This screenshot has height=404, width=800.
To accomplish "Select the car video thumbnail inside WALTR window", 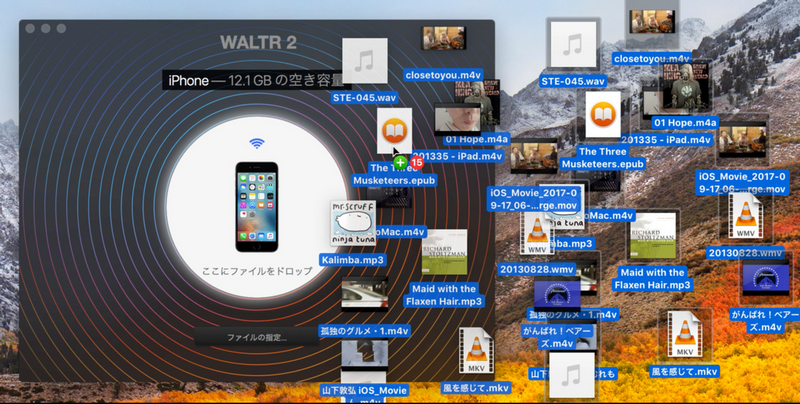I will point(364,294).
